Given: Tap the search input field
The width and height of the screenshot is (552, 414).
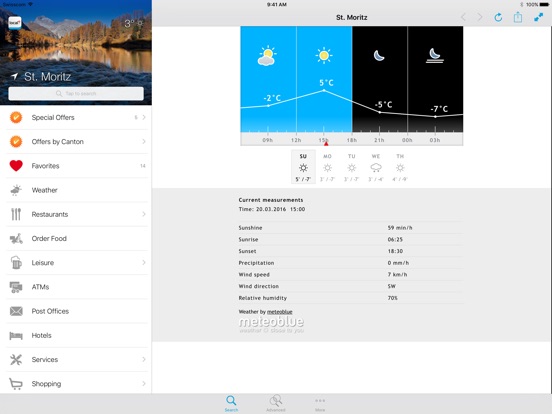Looking at the screenshot, I should (x=76, y=94).
